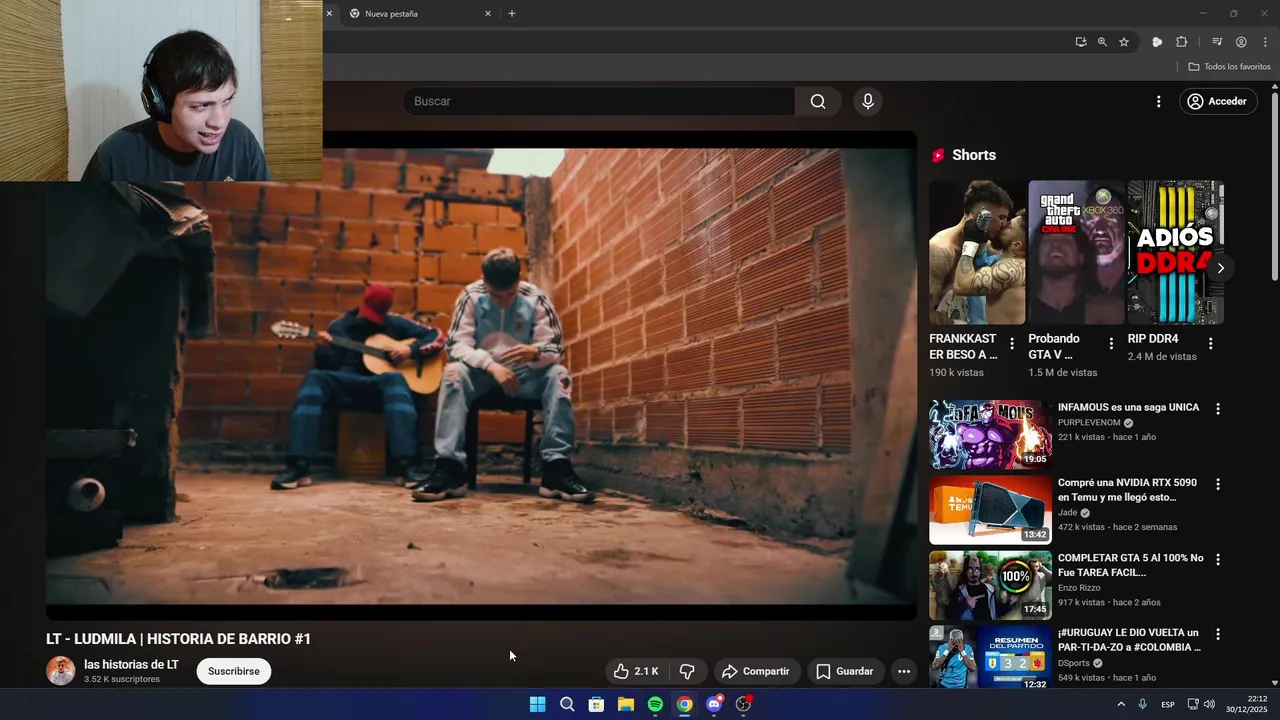Open options for INFAMOUS es una saga video

[x=1218, y=409]
